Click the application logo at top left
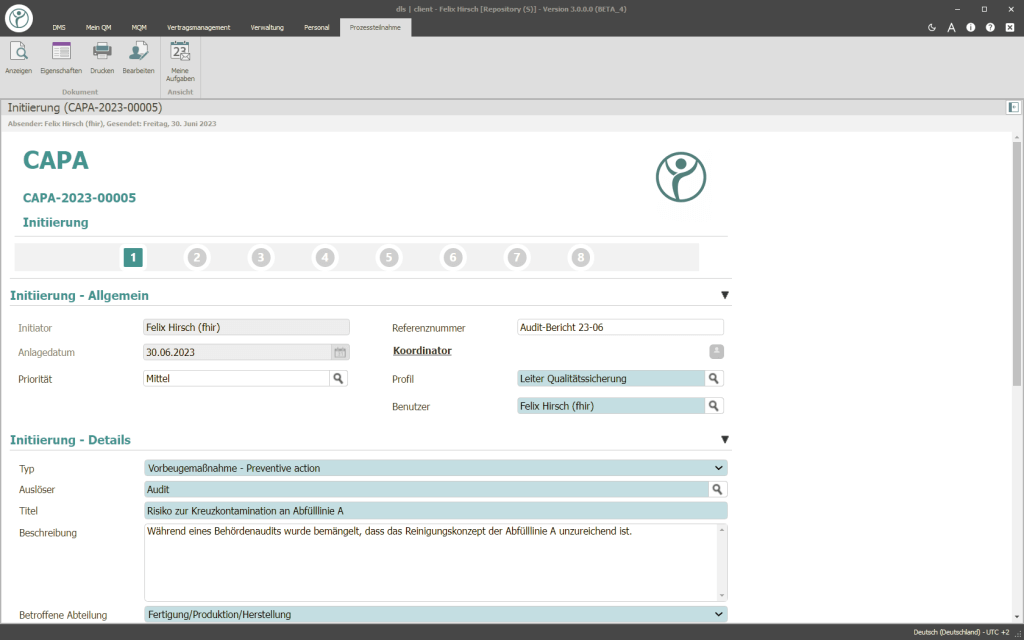 point(19,18)
